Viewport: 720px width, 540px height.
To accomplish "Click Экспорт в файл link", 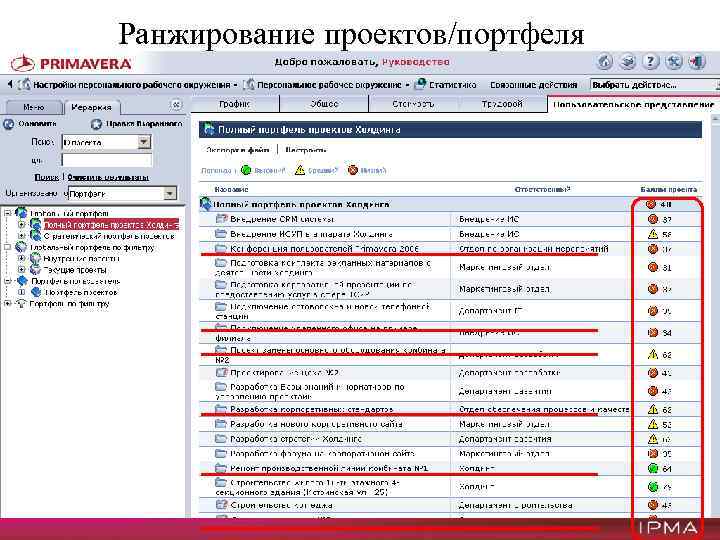I will [x=237, y=150].
